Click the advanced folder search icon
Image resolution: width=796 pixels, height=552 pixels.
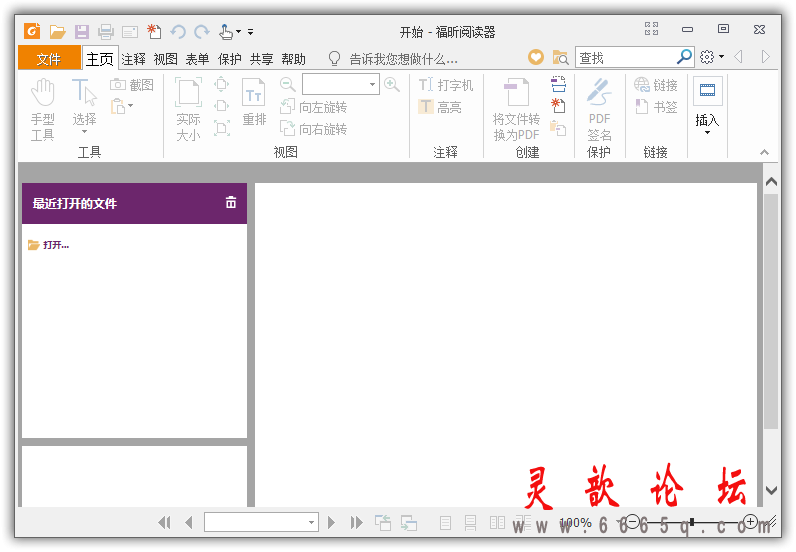click(560, 57)
